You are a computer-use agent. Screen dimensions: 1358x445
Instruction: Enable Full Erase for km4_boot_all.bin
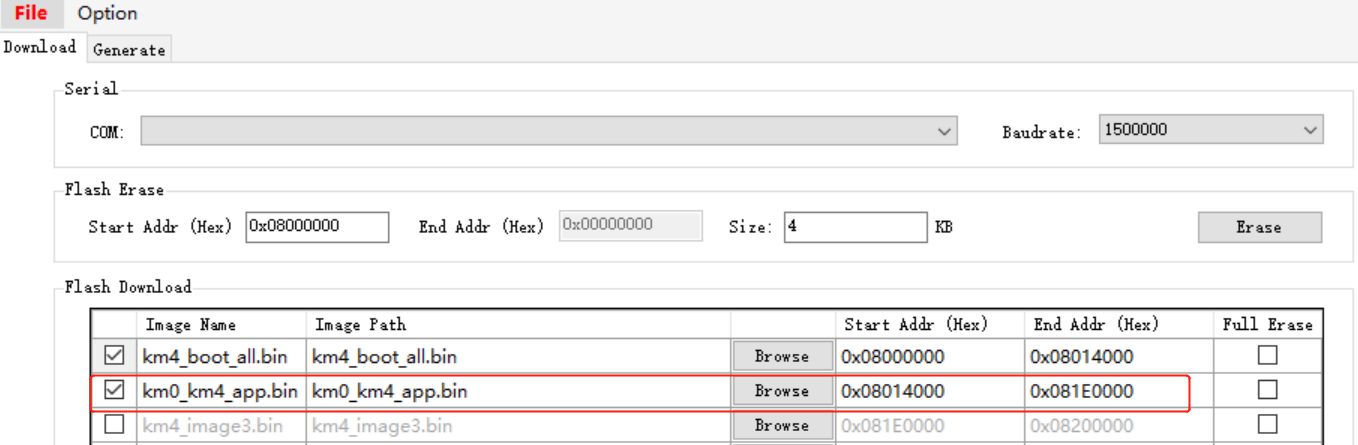click(1267, 355)
